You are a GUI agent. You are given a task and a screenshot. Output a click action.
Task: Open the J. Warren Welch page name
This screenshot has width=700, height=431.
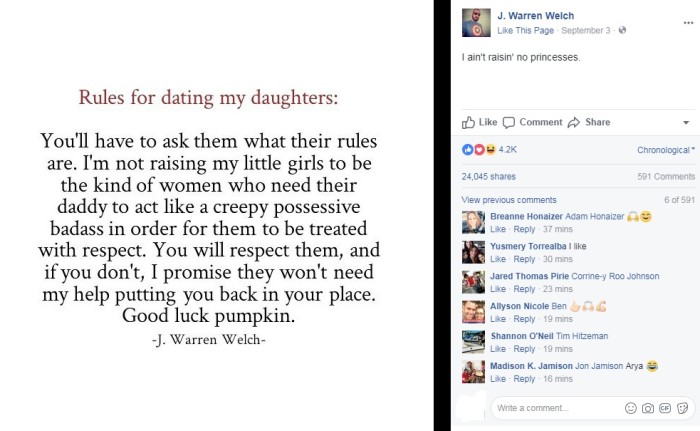click(536, 16)
